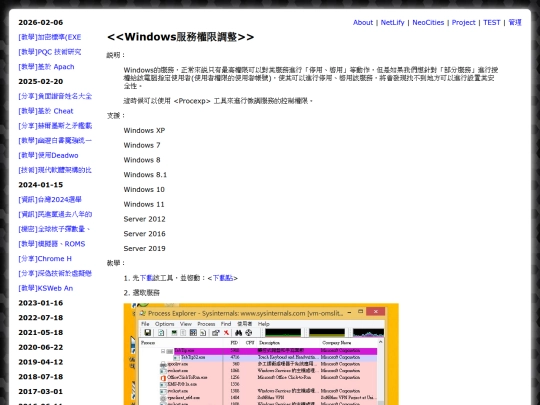Expand the 2022-07-18 date group
The height and width of the screenshot is (405, 540).
[41, 318]
